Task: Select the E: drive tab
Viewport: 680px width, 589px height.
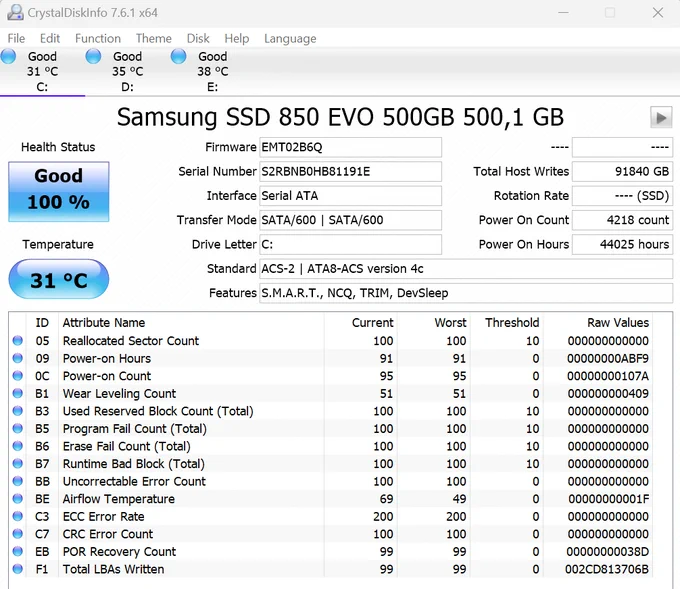Action: (x=212, y=72)
